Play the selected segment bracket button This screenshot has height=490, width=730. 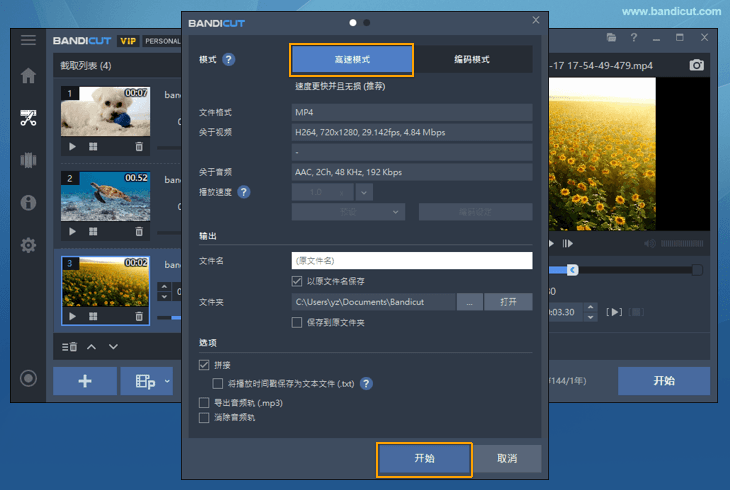coord(614,312)
